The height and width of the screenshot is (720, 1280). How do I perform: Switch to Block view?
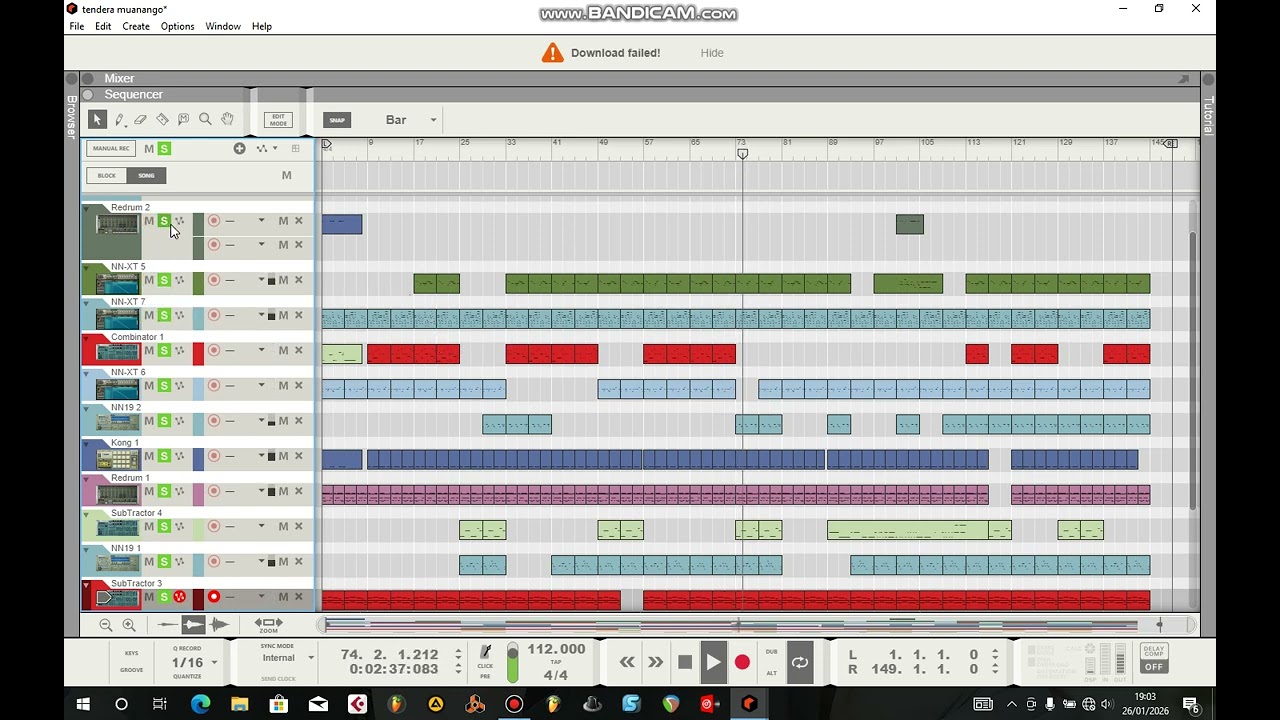click(106, 176)
